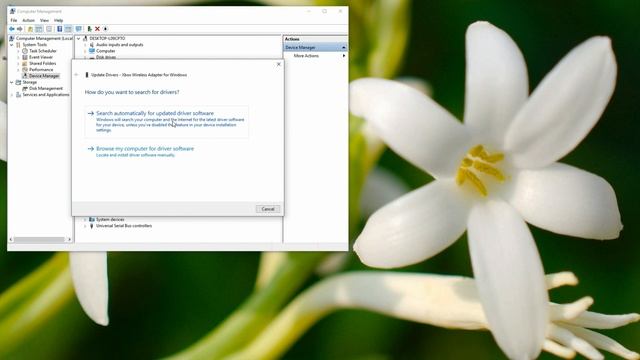This screenshot has height=360, width=640.
Task: Expand Audio inputs and outputs category
Action: pos(85,44)
